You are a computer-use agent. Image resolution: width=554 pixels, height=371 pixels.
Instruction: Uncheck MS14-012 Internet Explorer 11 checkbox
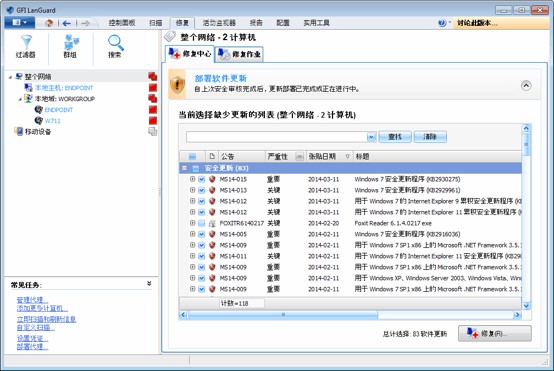click(201, 212)
